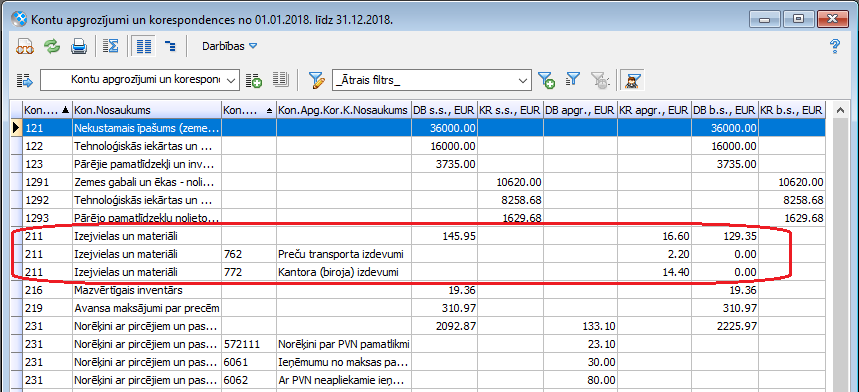Click correspondence account 572111 cell
859x392 pixels.
coord(249,344)
